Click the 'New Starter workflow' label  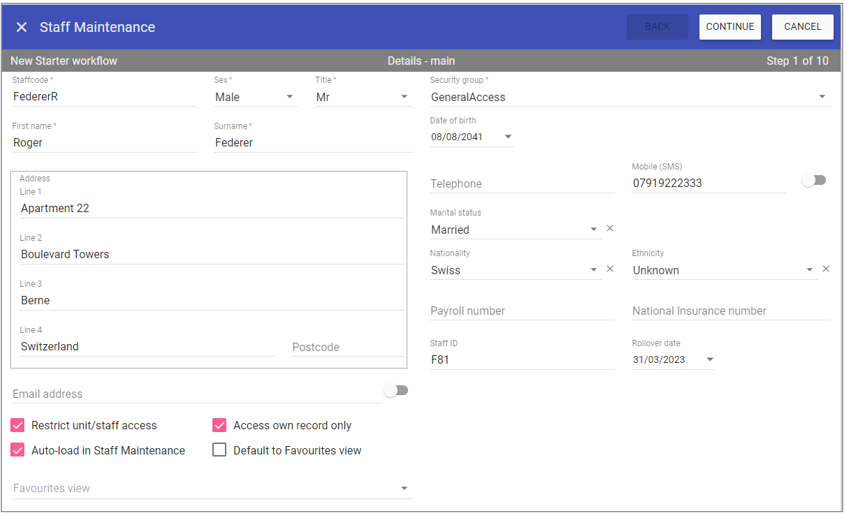click(64, 61)
